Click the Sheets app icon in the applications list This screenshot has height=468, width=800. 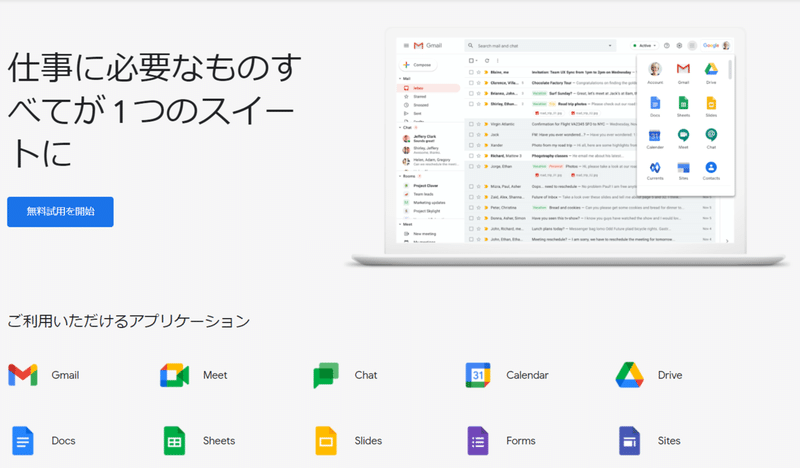(x=174, y=440)
